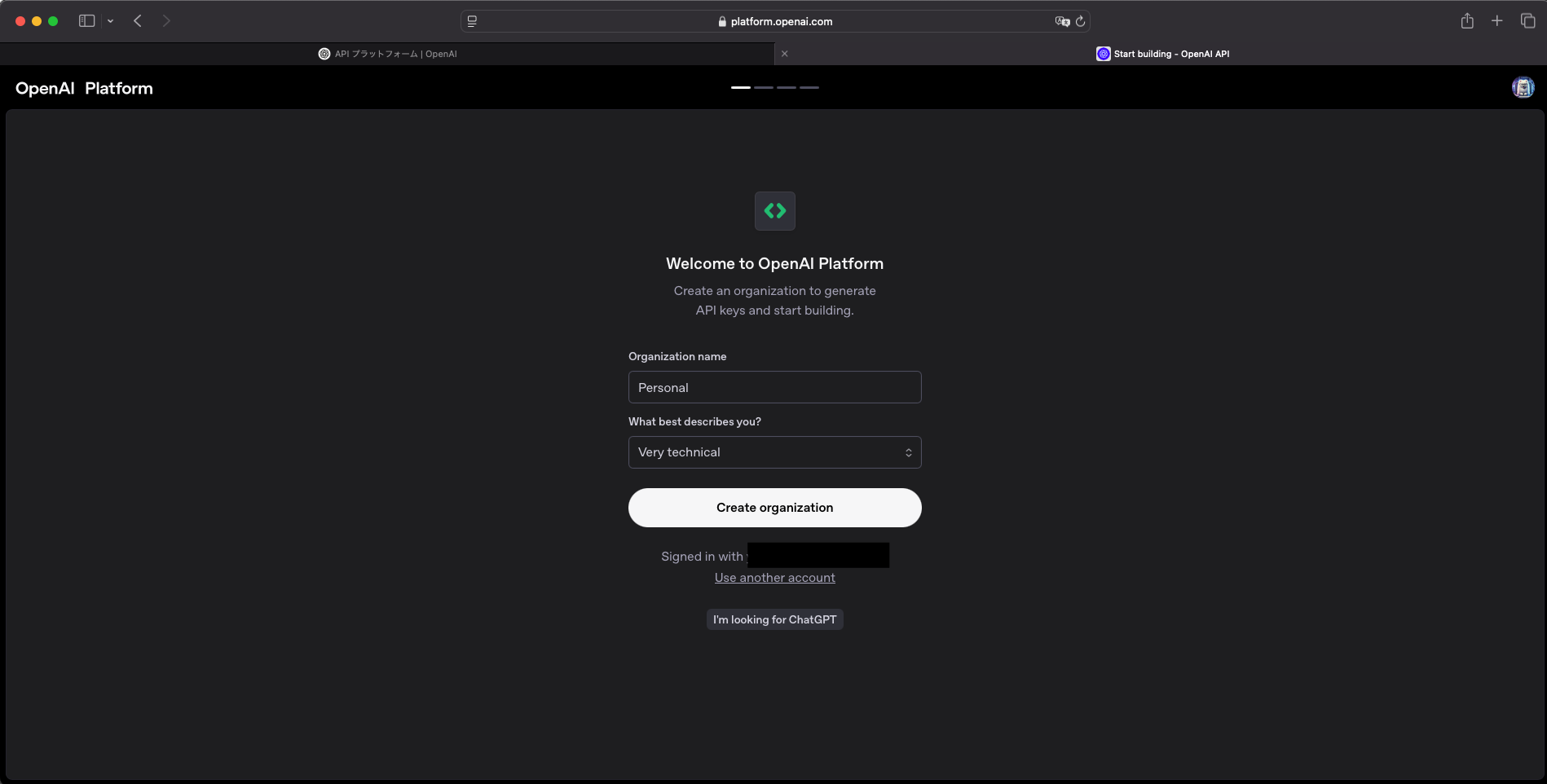Add a new tab with the plus icon
Viewport: 1547px width, 784px height.
1497,21
